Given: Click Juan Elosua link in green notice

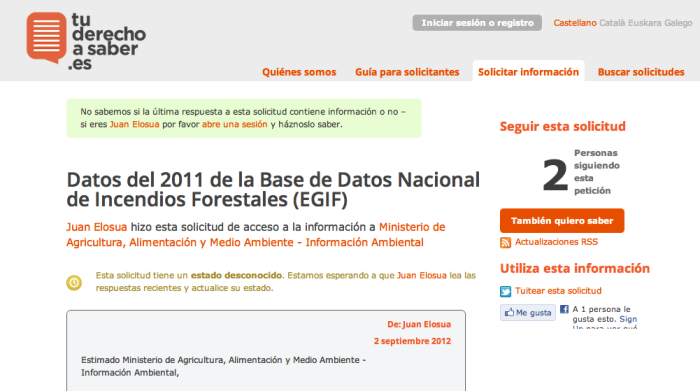Looking at the screenshot, I should pos(134,124).
